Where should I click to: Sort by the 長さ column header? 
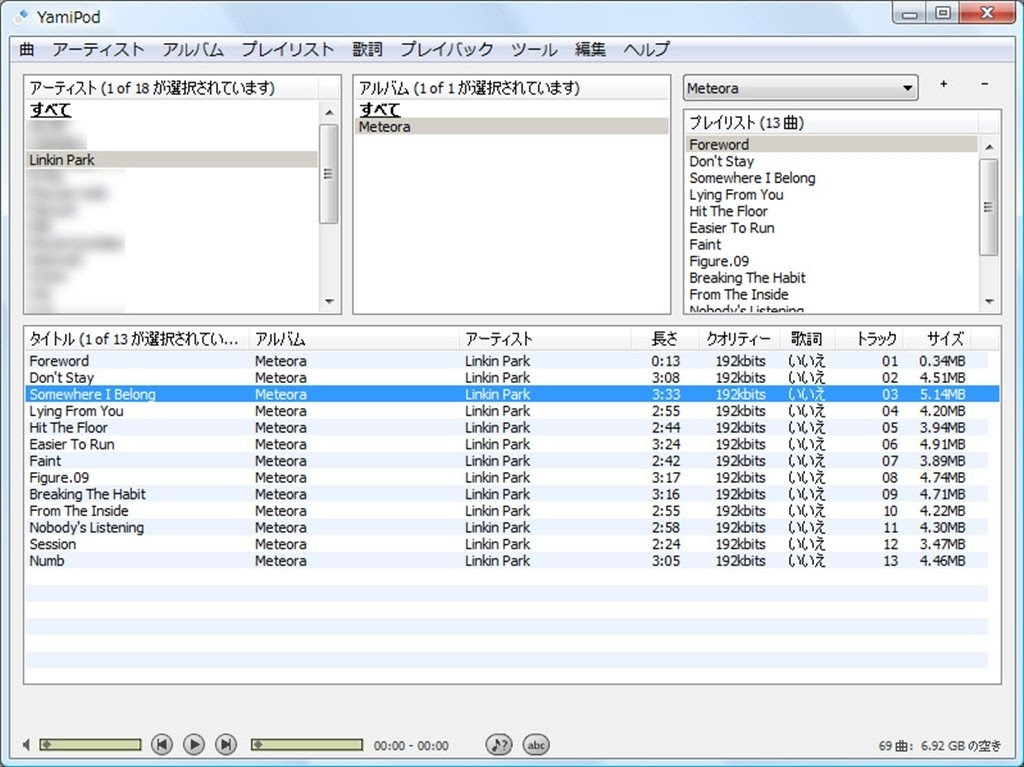pyautogui.click(x=665, y=338)
